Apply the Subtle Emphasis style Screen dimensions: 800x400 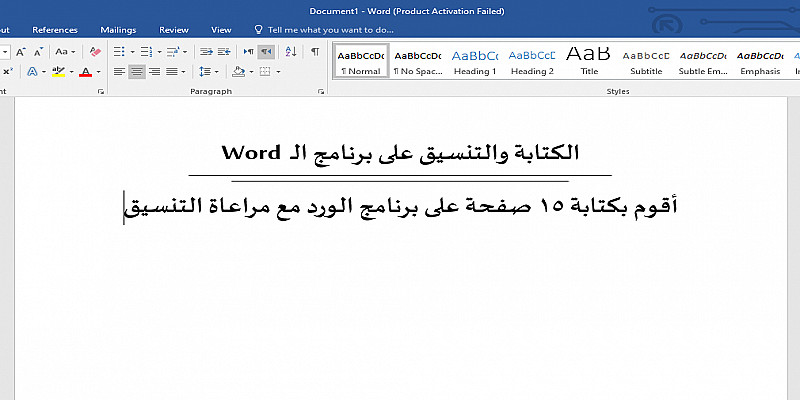coord(703,61)
